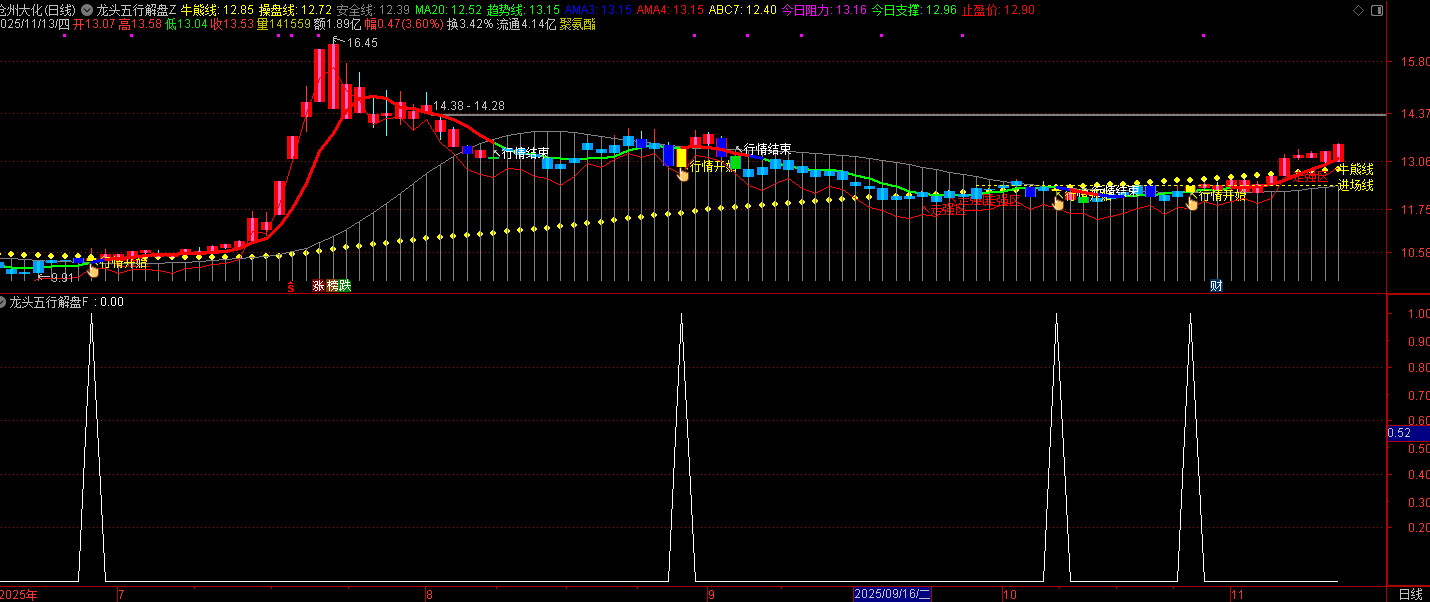Click the 聚氨酯 sector label
The height and width of the screenshot is (602, 1430).
tap(578, 24)
